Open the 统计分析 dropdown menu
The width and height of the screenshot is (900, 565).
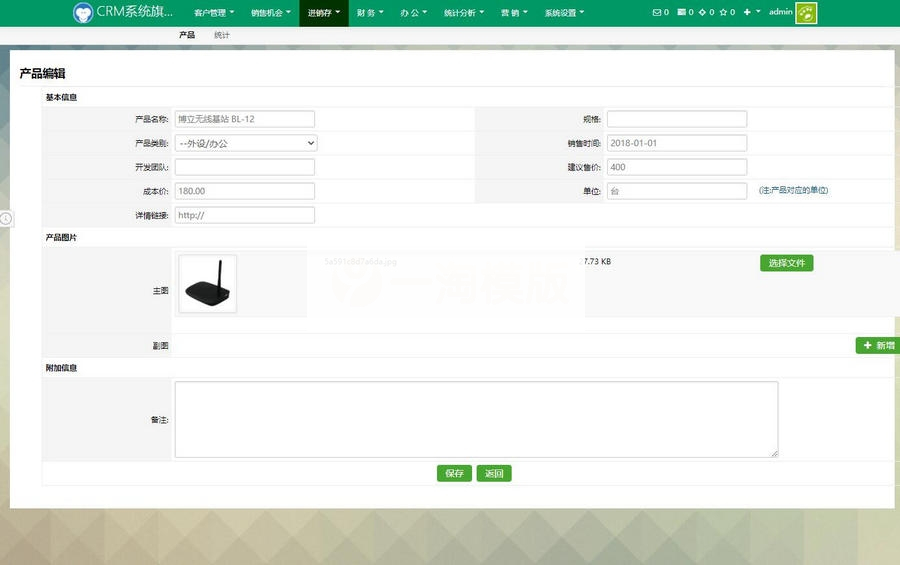(x=463, y=13)
